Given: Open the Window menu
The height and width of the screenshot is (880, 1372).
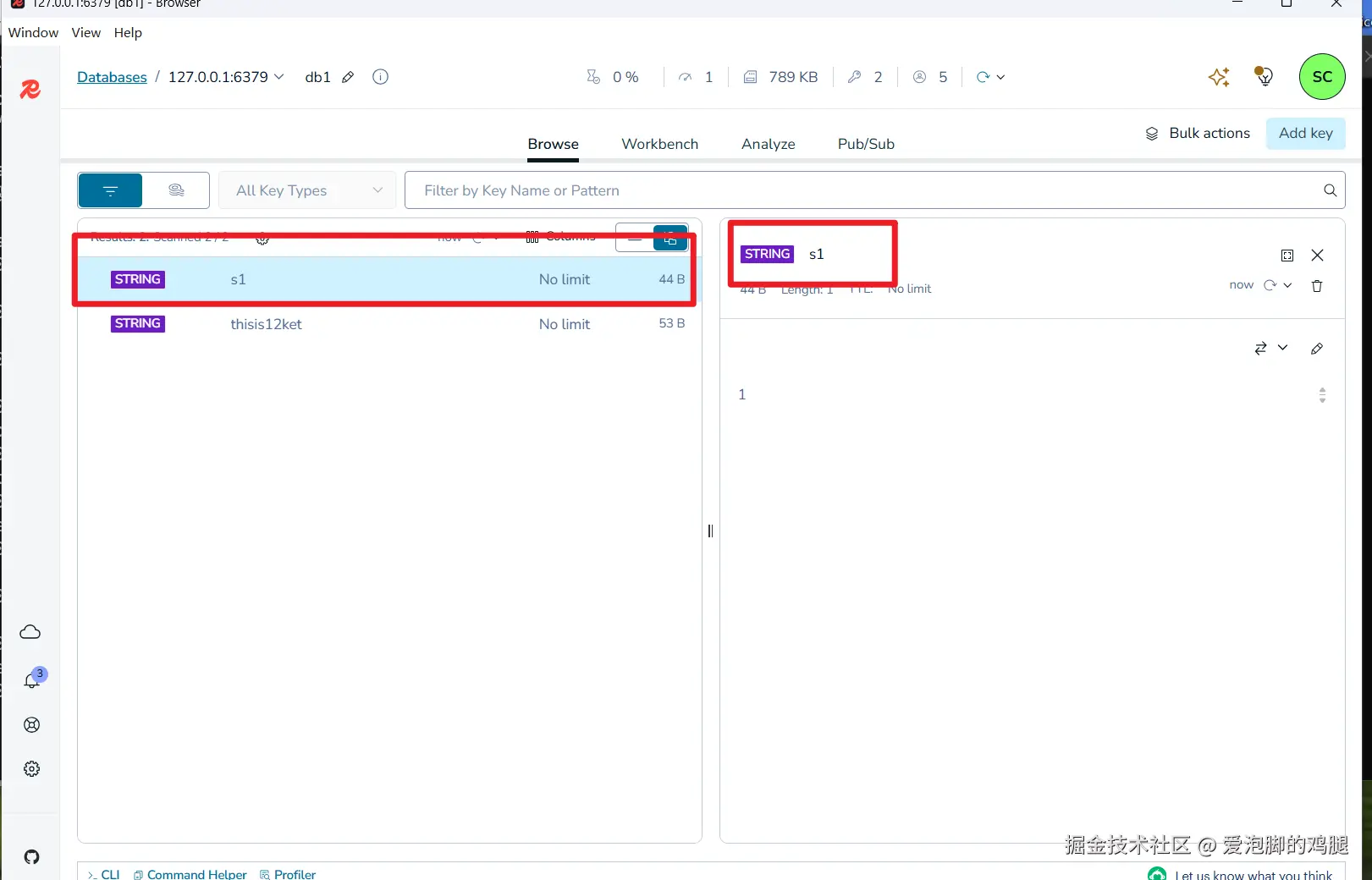Looking at the screenshot, I should tap(34, 32).
